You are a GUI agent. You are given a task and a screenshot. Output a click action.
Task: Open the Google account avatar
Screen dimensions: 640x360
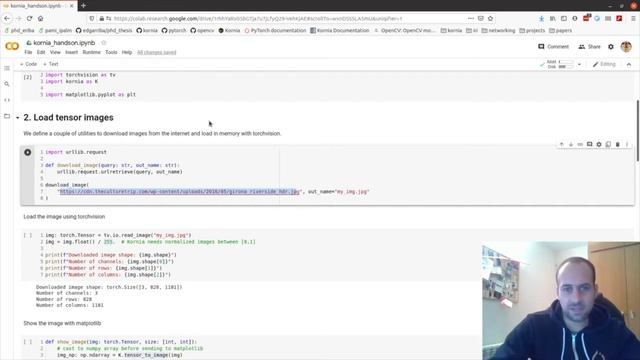(626, 47)
